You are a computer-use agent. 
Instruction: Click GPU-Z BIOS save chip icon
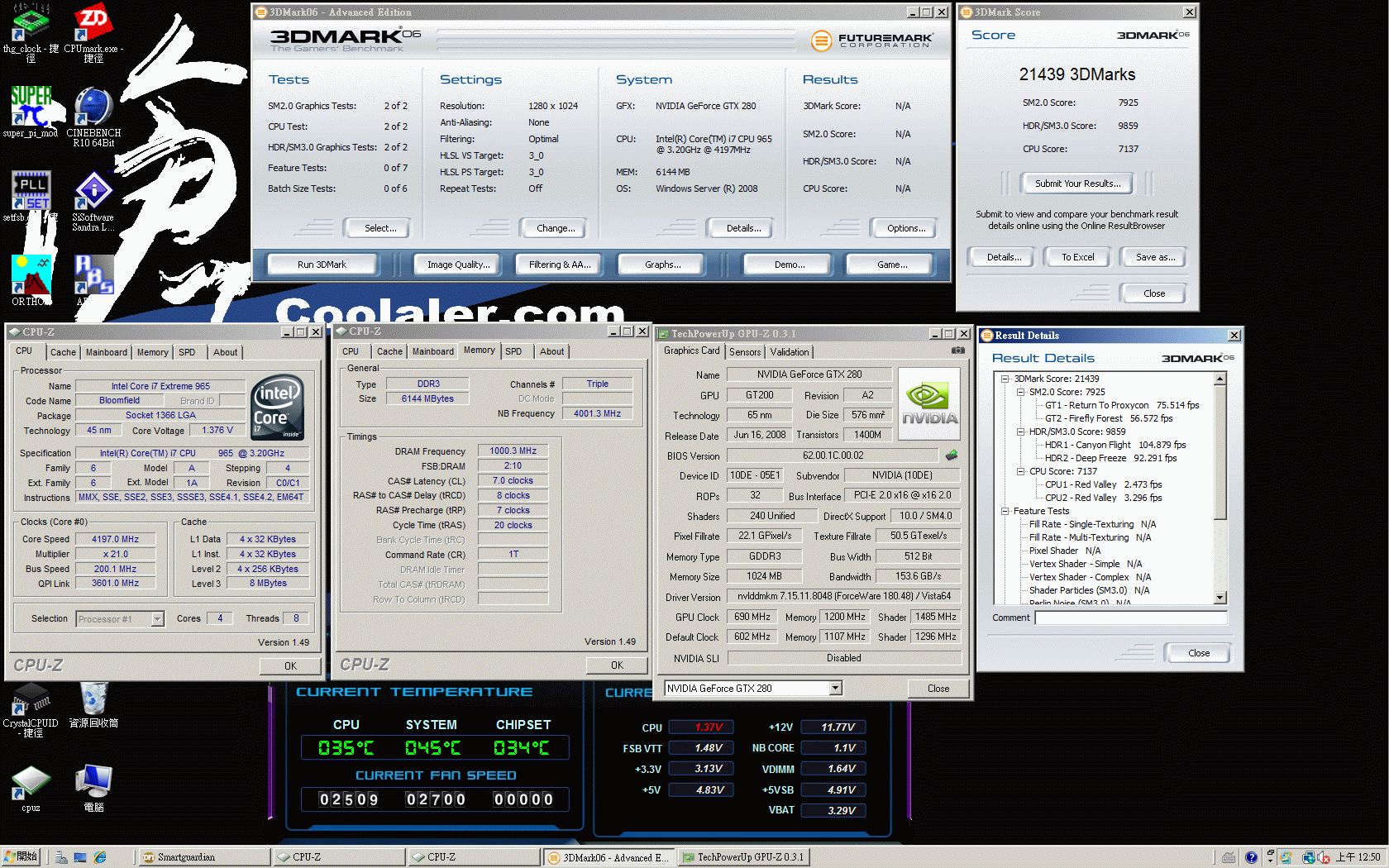point(952,455)
